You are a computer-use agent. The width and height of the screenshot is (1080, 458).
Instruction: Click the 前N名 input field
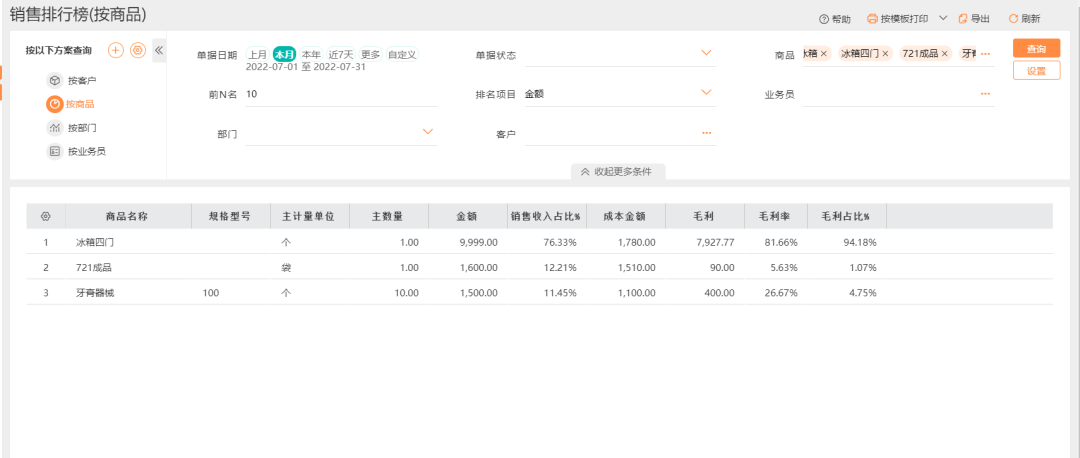coord(340,94)
